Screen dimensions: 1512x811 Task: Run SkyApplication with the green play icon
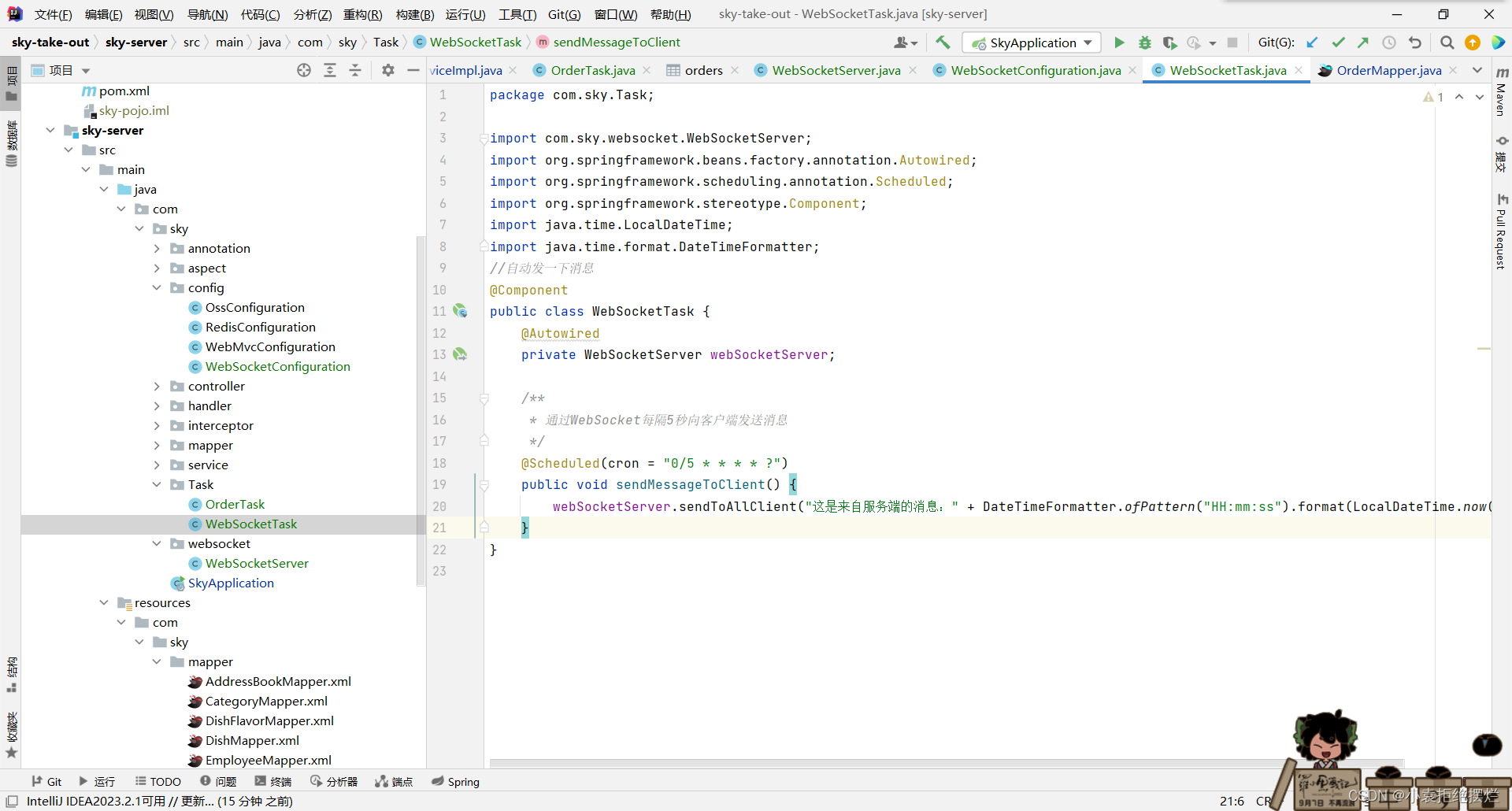(1119, 43)
